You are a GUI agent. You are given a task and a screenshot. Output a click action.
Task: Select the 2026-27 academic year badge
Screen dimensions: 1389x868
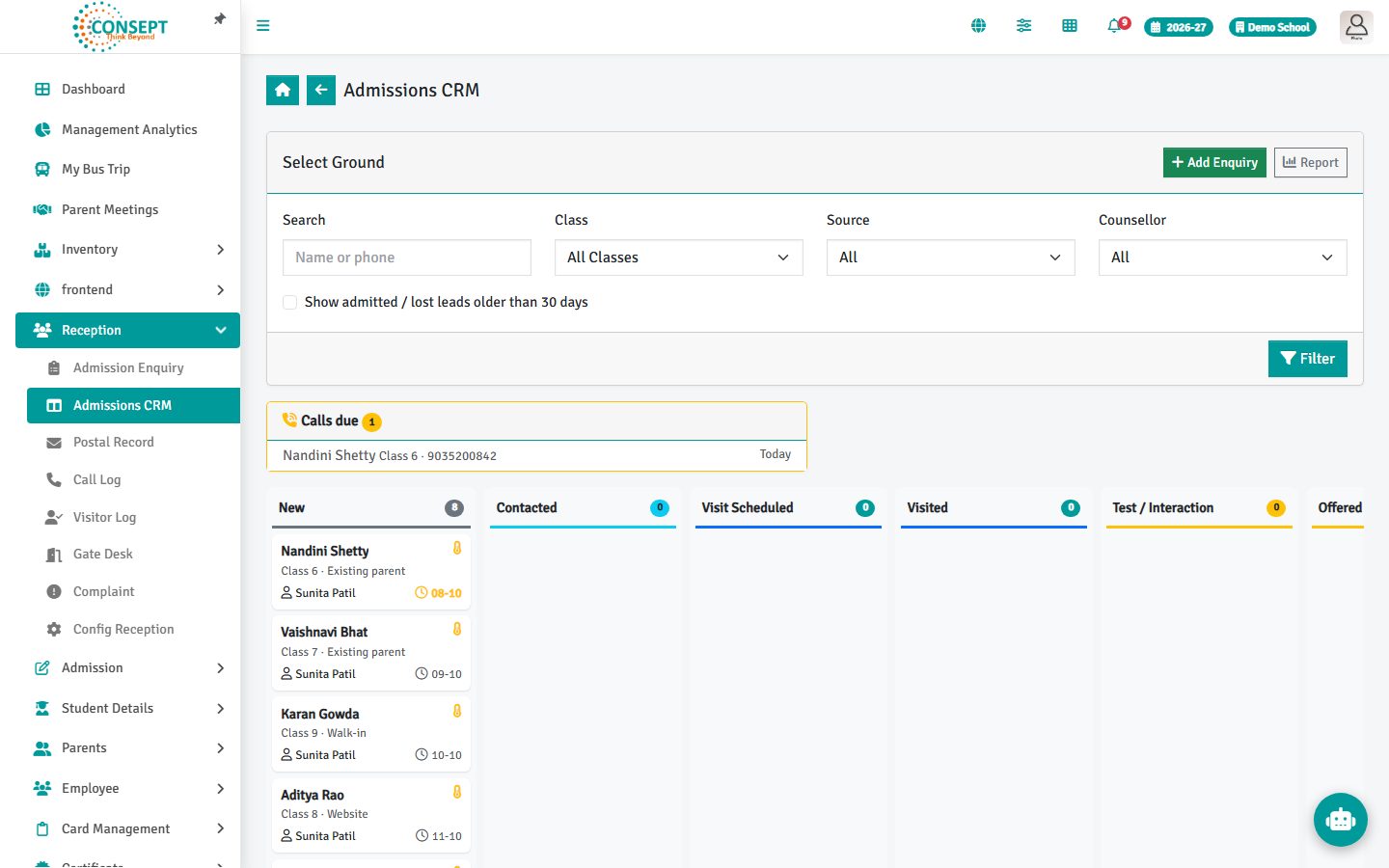click(1178, 27)
